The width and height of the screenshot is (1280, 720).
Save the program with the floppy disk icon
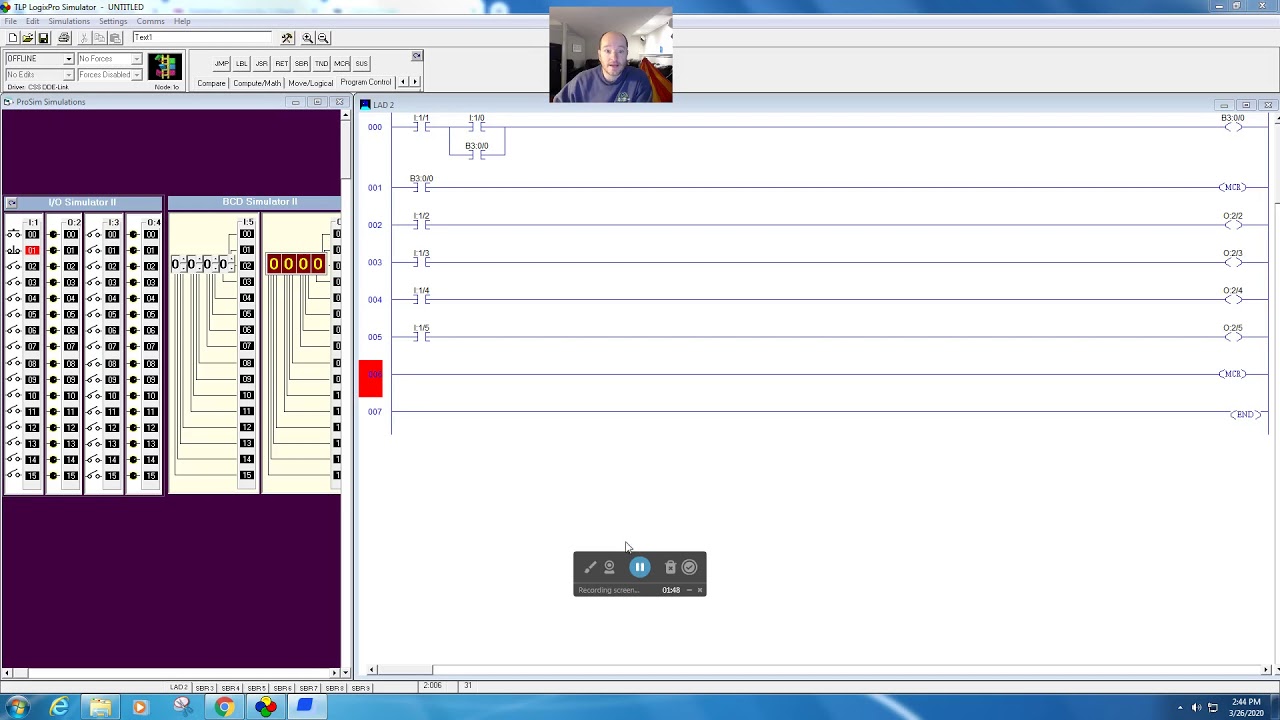[43, 38]
